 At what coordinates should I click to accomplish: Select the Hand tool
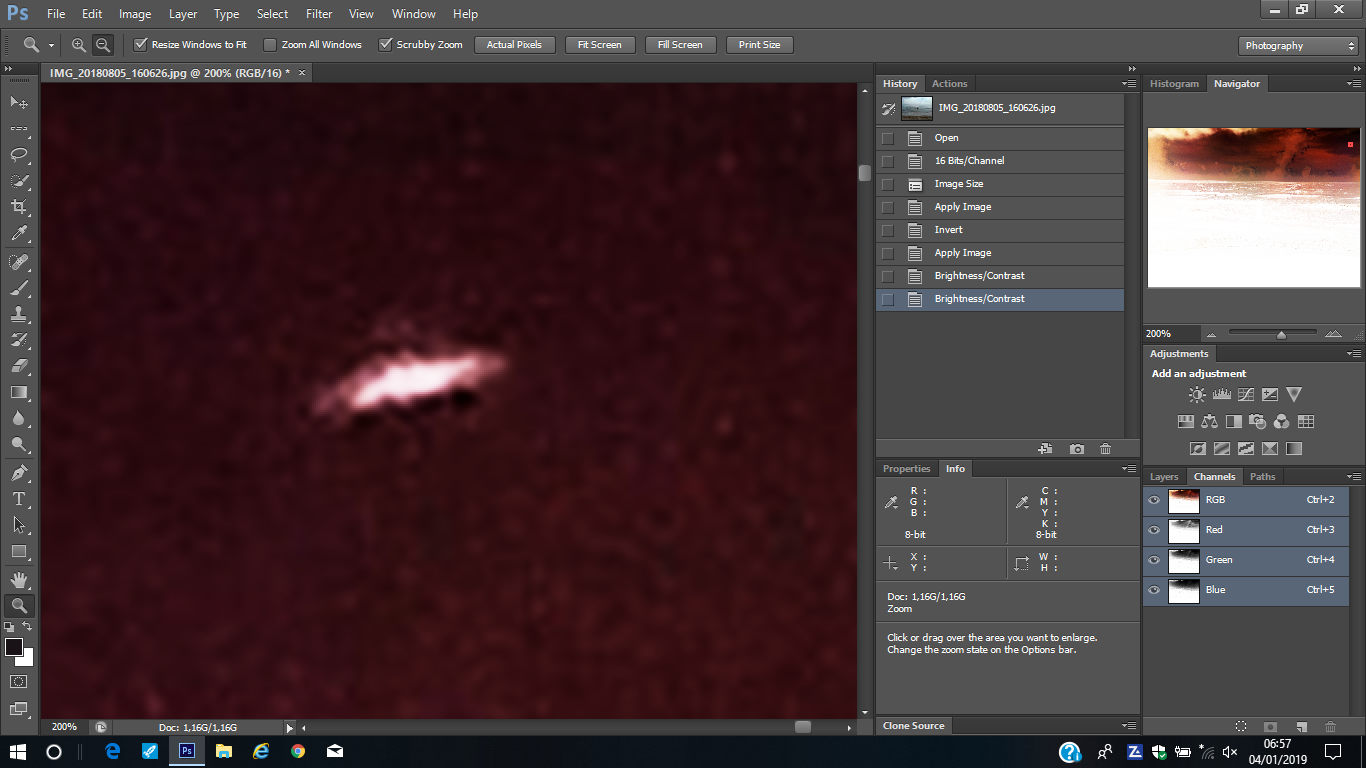pos(19,579)
